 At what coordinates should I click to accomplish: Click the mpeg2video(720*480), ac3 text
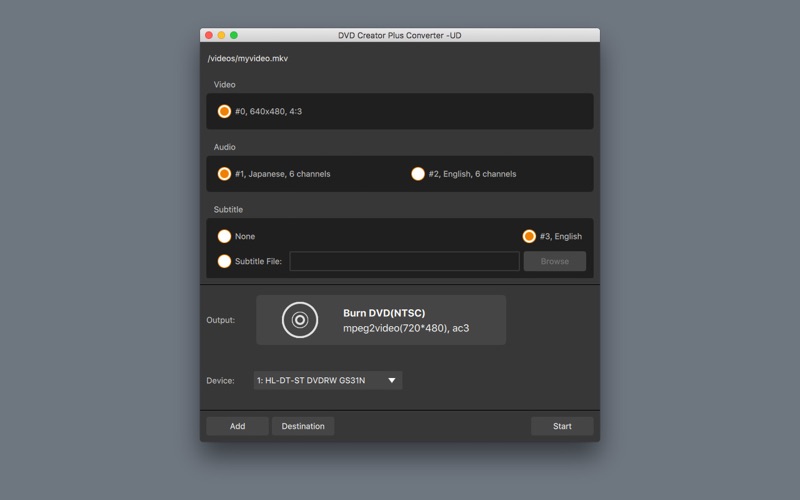pos(406,328)
